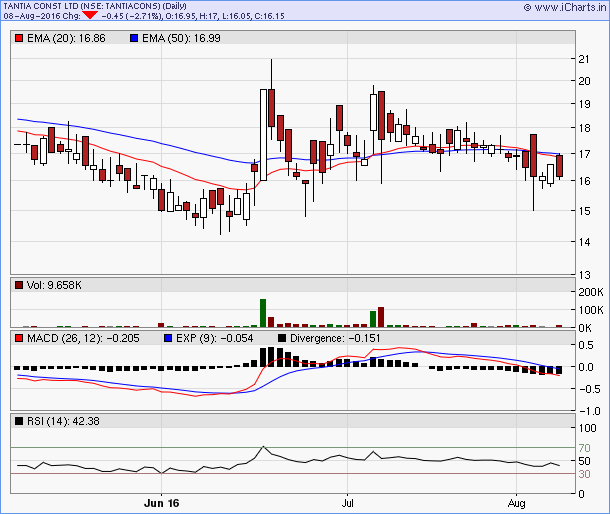The height and width of the screenshot is (514, 610).
Task: Click the tall white candlestick in late June
Action: 263,135
